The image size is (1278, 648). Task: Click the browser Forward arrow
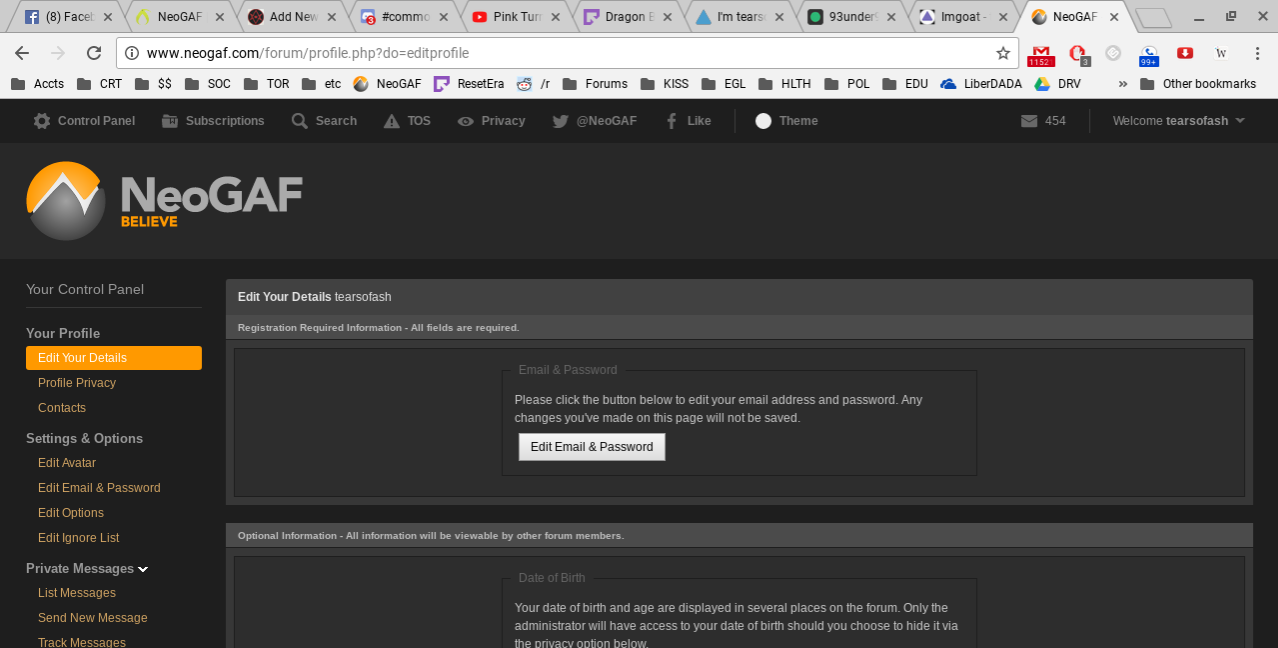click(58, 53)
